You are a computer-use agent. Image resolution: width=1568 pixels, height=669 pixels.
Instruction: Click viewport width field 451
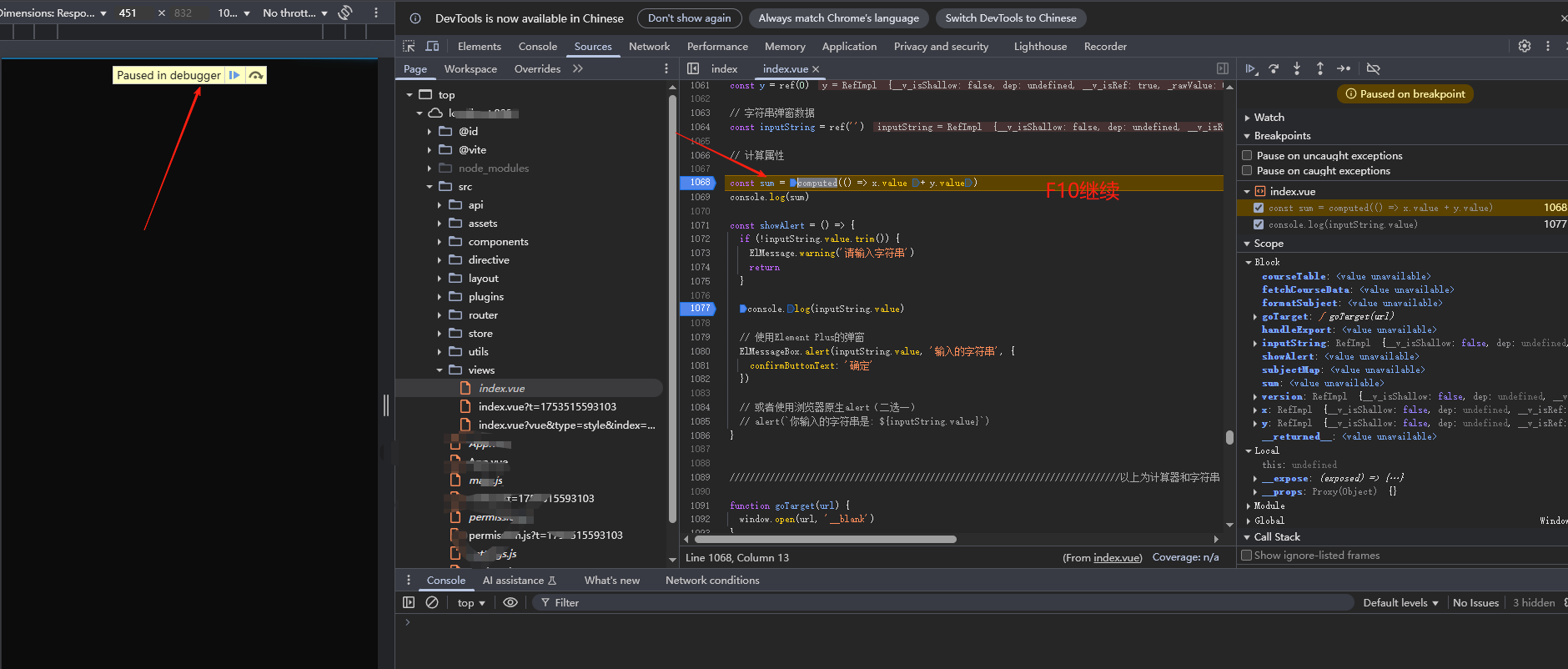pos(128,13)
